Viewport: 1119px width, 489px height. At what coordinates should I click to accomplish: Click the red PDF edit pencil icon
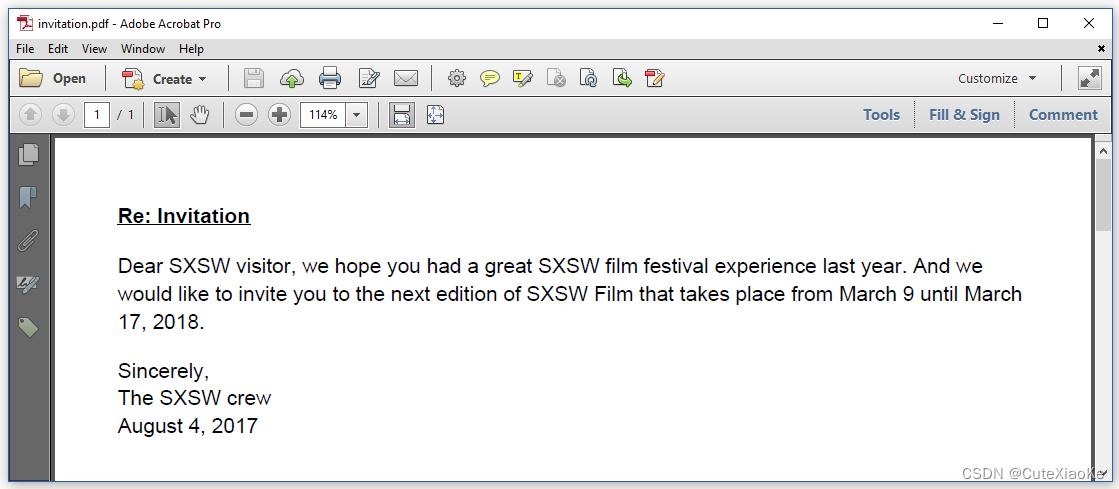654,79
